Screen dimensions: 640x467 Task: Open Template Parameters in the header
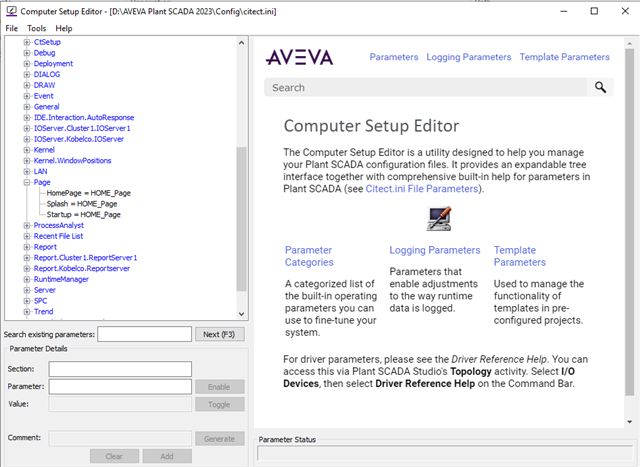click(564, 57)
